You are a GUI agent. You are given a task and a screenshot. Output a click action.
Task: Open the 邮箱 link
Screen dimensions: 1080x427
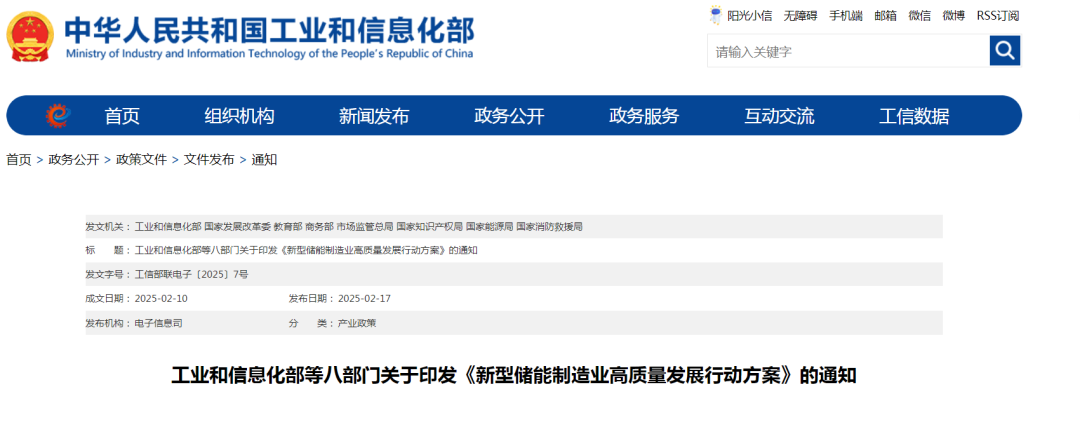[x=886, y=16]
